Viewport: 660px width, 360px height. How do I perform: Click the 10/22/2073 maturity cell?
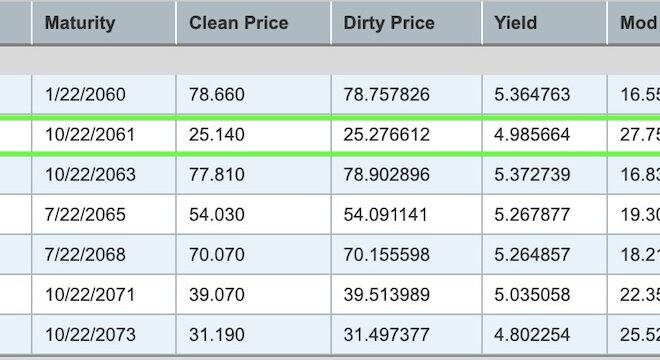(104, 335)
